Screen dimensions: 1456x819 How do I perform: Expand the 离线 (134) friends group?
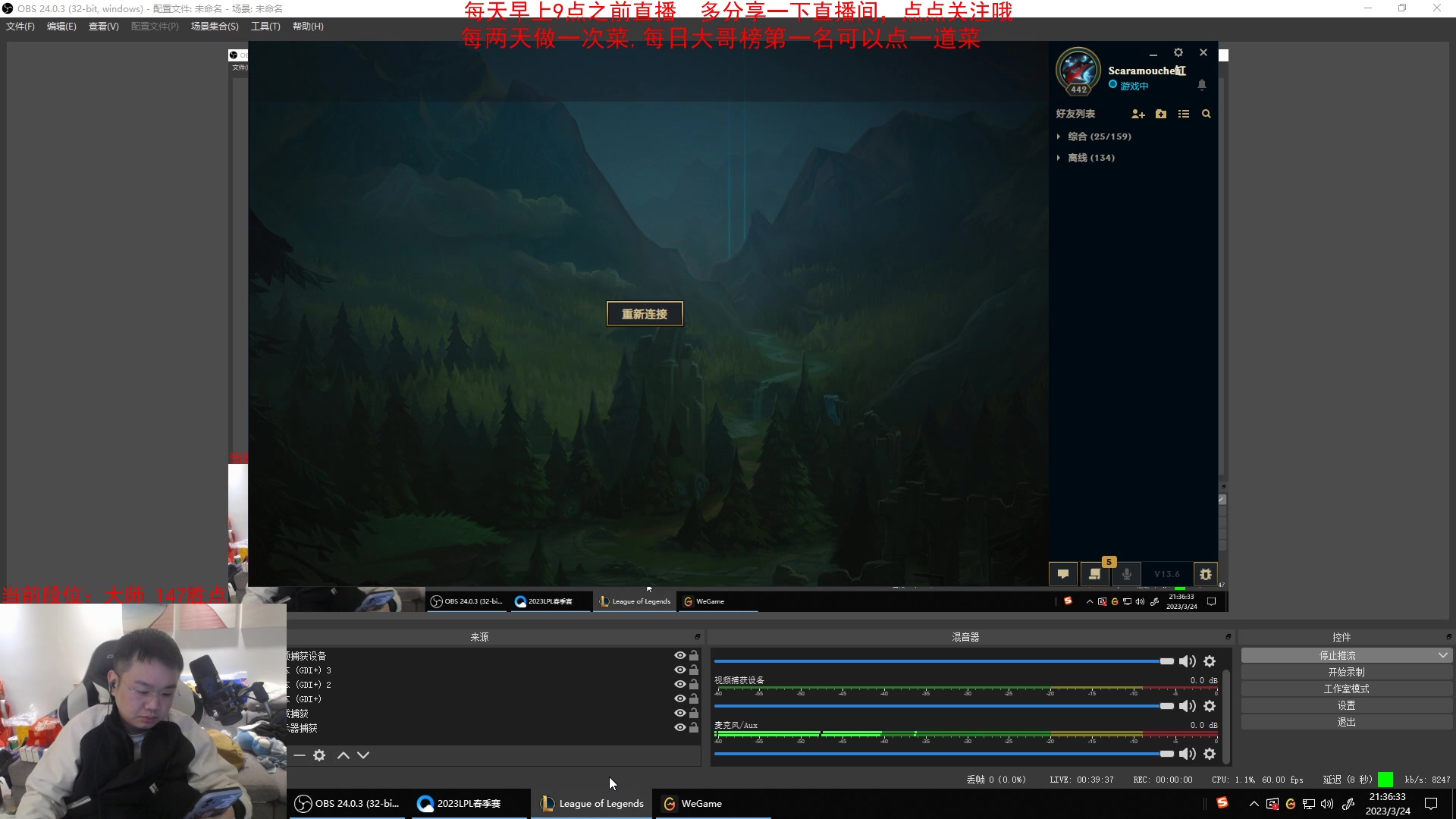pos(1059,158)
